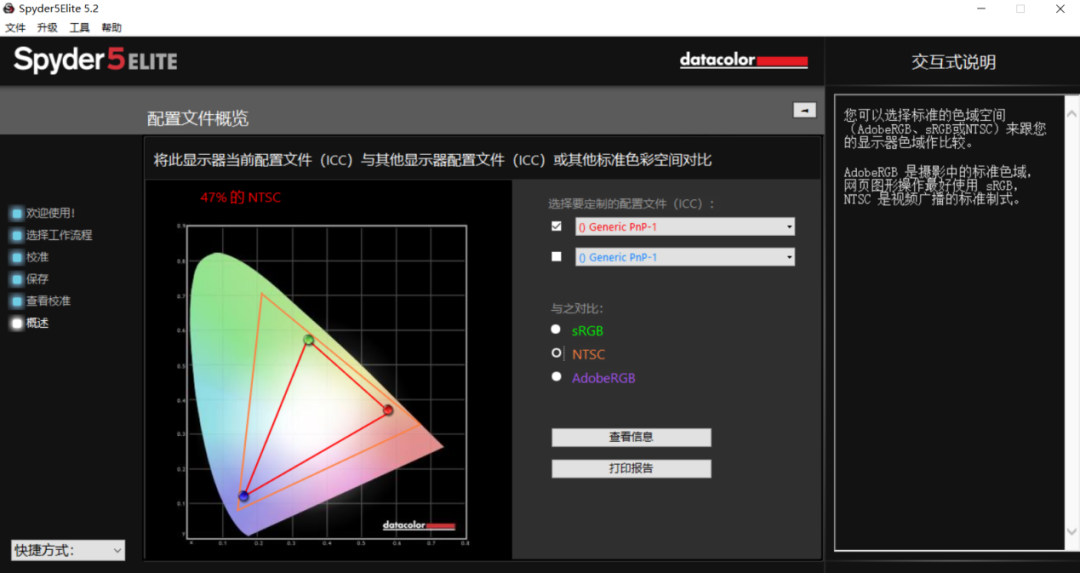
Task: Open the 工具 menu
Action: click(x=79, y=28)
